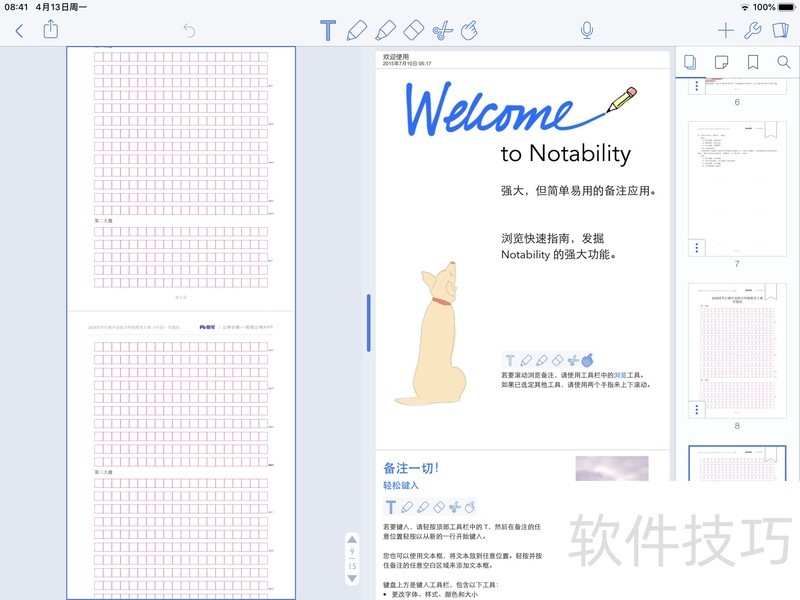Go to next page with down arrow
The width and height of the screenshot is (800, 600).
(352, 578)
